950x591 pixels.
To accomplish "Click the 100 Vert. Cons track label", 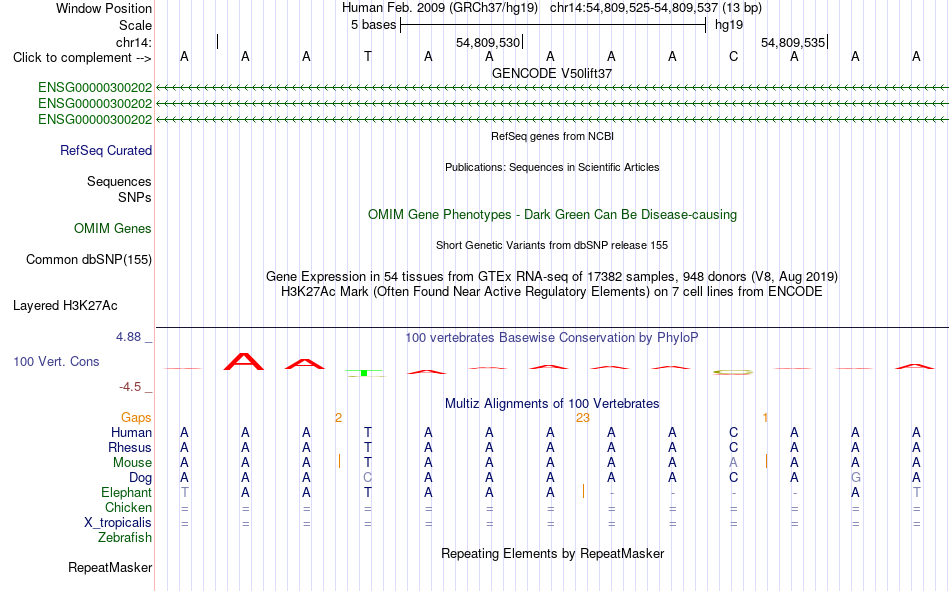I will pos(56,361).
